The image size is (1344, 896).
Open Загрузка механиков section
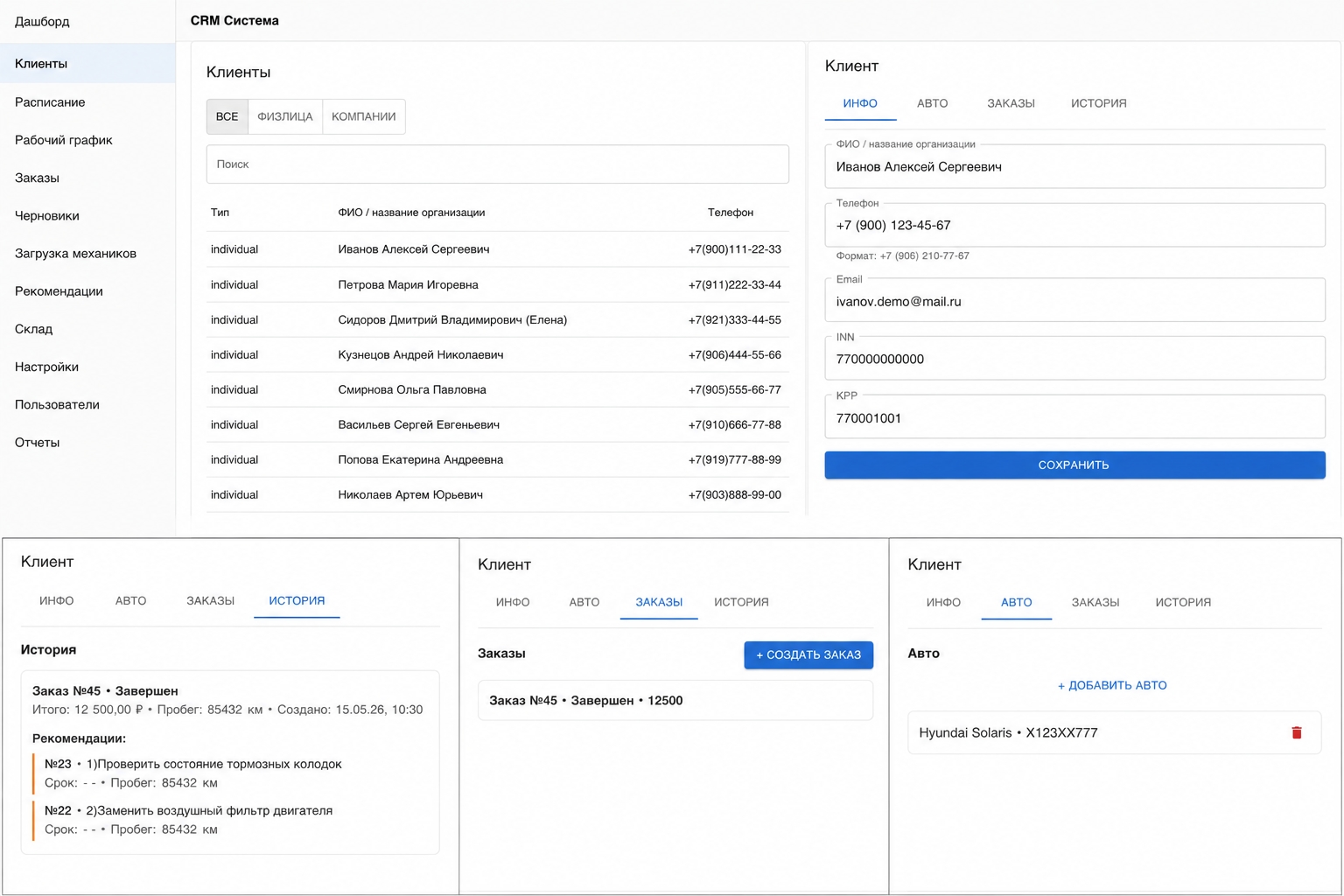point(75,254)
